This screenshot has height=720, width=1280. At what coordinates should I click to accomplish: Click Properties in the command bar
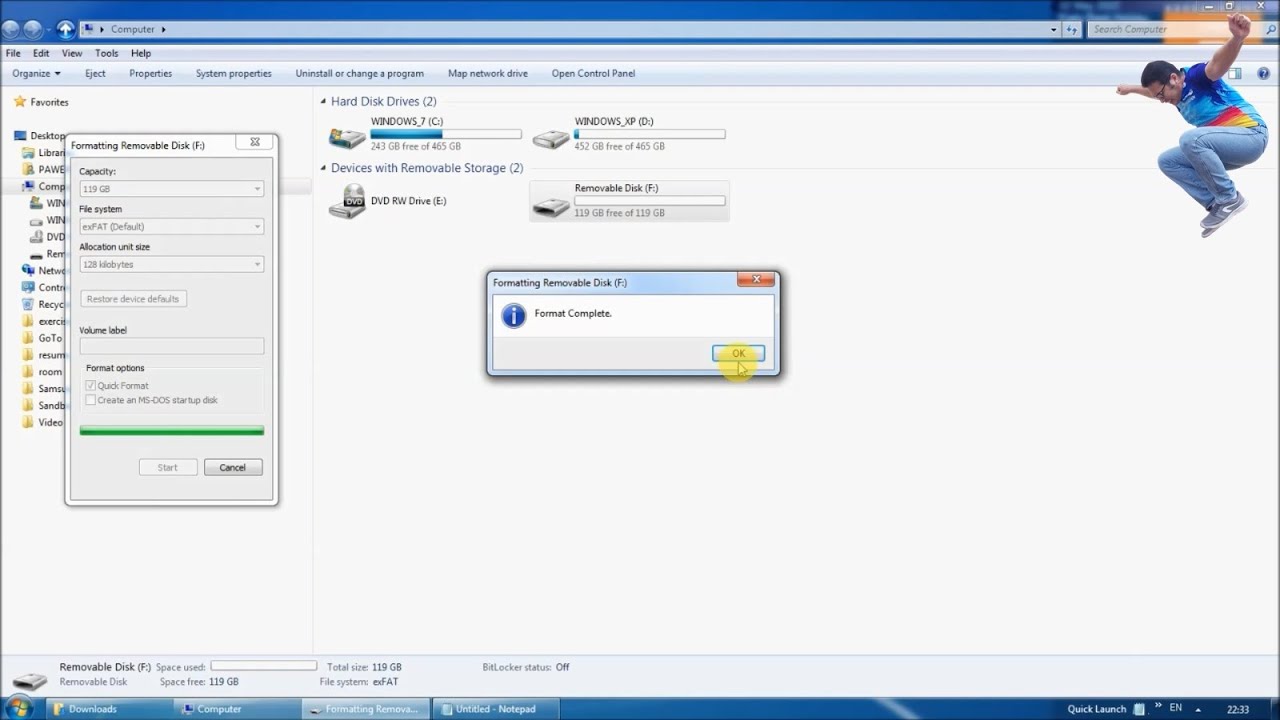pos(150,73)
